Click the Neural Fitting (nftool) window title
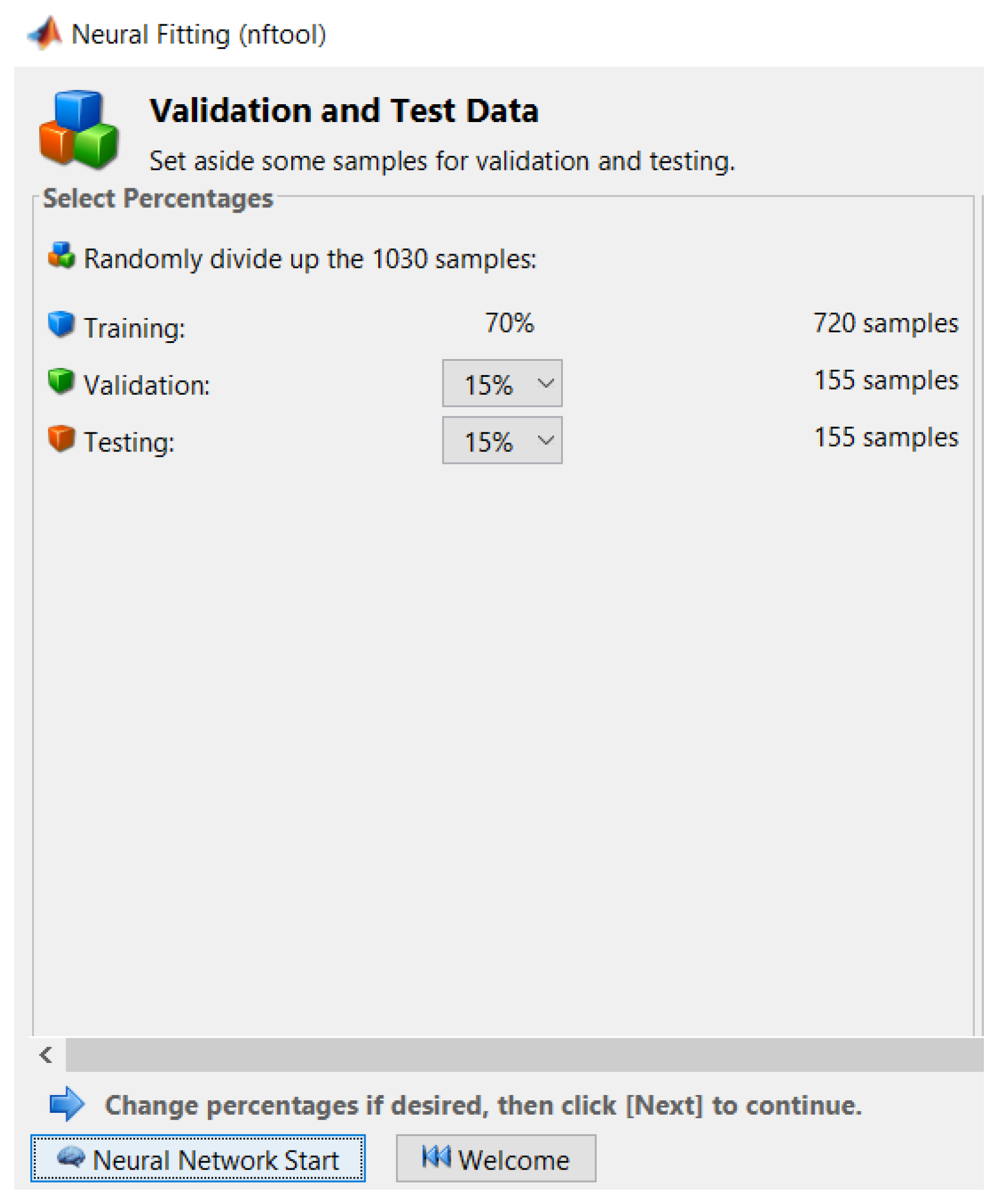997x1204 pixels. [x=198, y=35]
